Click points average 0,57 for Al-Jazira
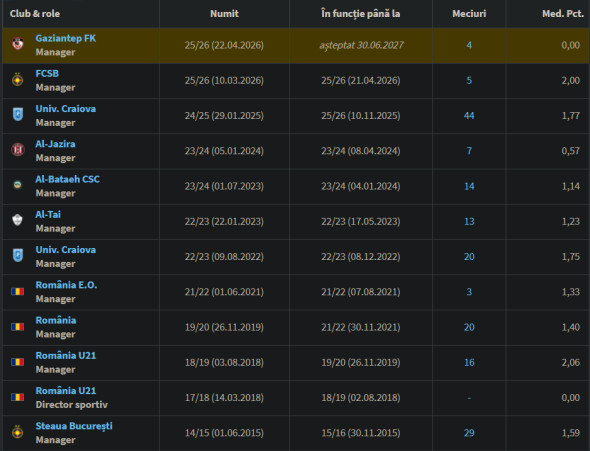The width and height of the screenshot is (590, 451). pos(570,151)
